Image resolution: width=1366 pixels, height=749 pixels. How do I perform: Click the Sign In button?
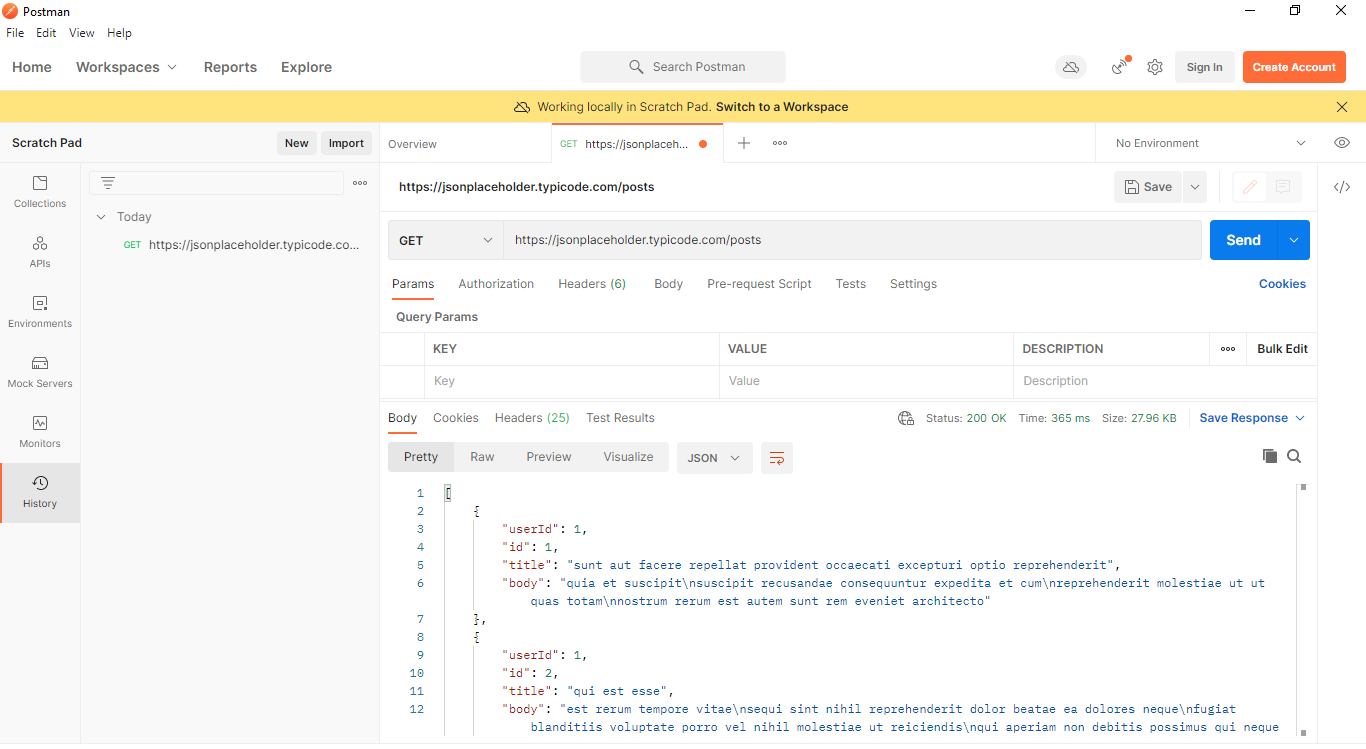[x=1204, y=67]
